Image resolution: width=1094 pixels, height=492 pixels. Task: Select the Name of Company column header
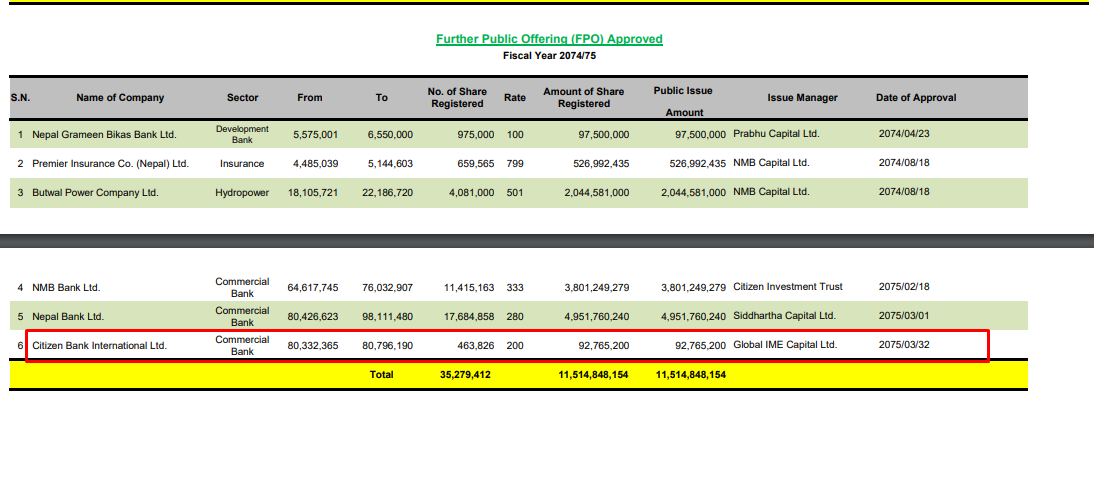pos(120,98)
